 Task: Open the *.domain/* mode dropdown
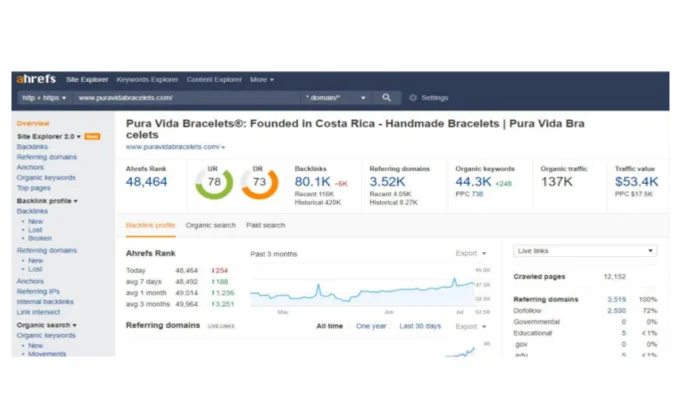click(335, 98)
